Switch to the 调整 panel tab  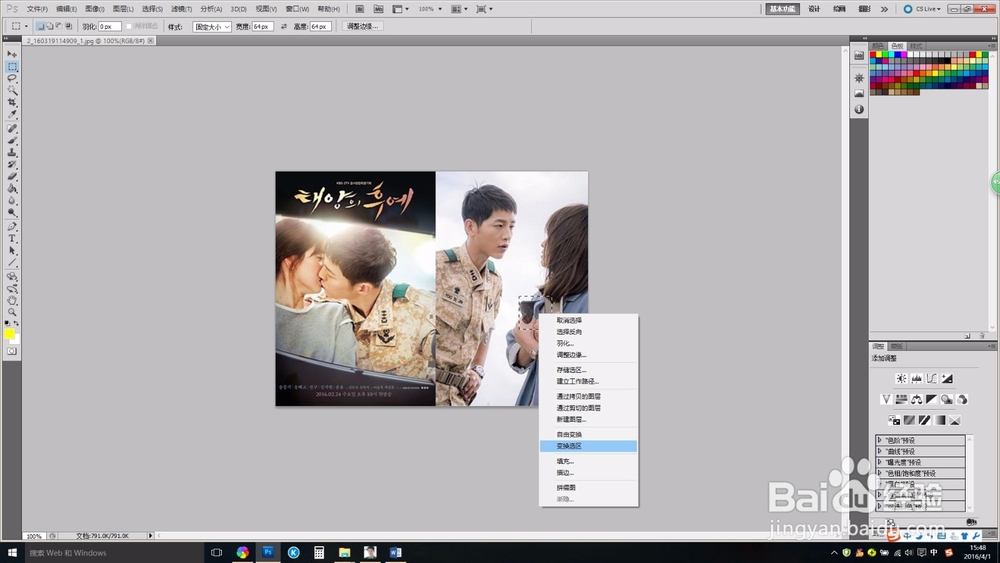click(878, 346)
